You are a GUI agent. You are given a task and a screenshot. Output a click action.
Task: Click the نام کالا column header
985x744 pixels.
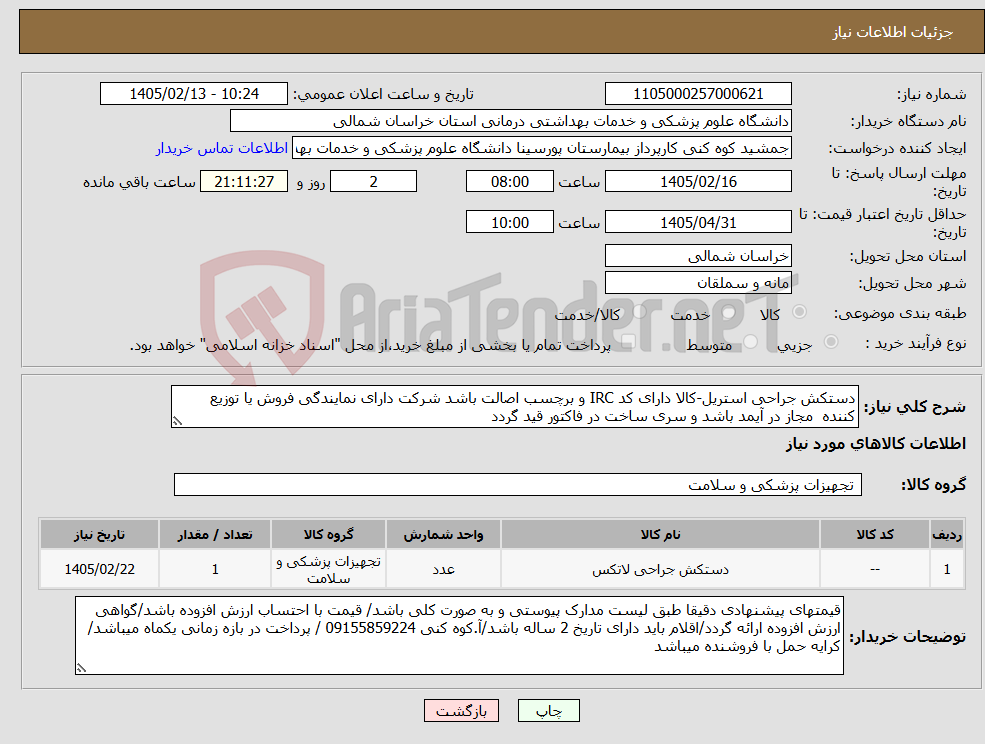[660, 534]
